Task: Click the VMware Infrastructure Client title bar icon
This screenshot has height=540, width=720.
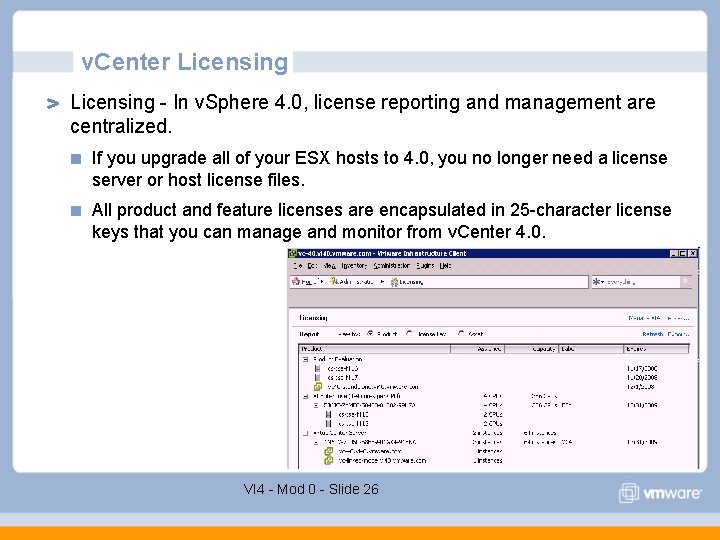Action: click(x=292, y=253)
